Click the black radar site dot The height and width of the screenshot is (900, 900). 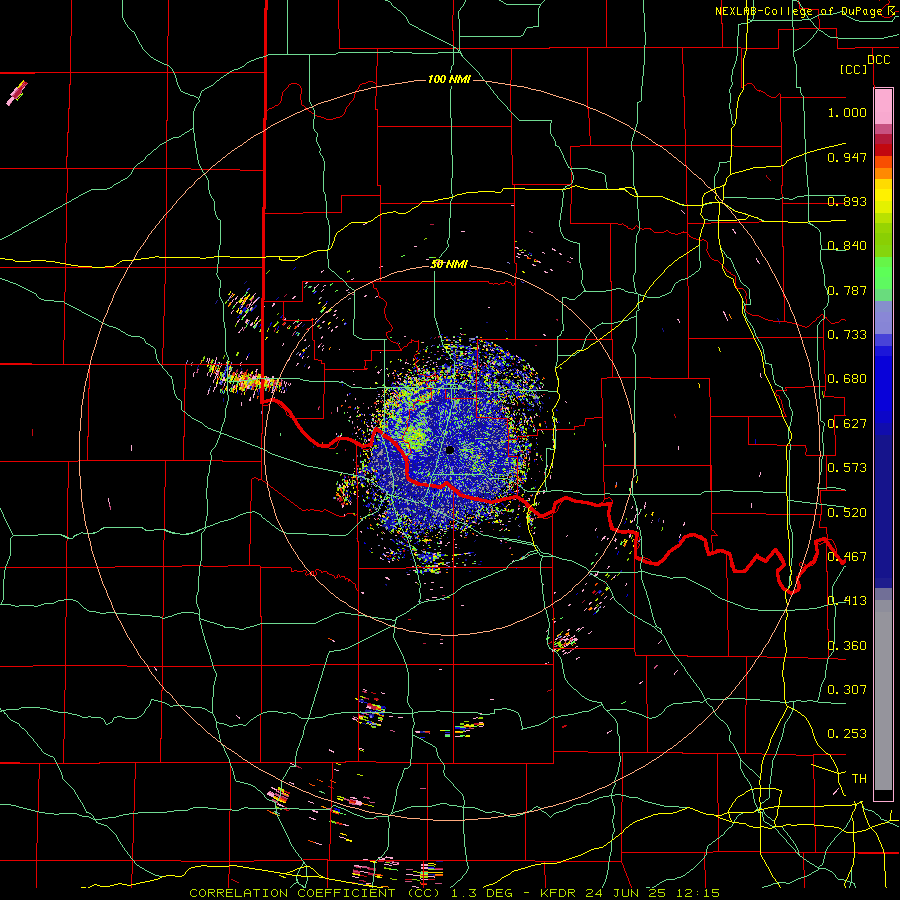450,449
